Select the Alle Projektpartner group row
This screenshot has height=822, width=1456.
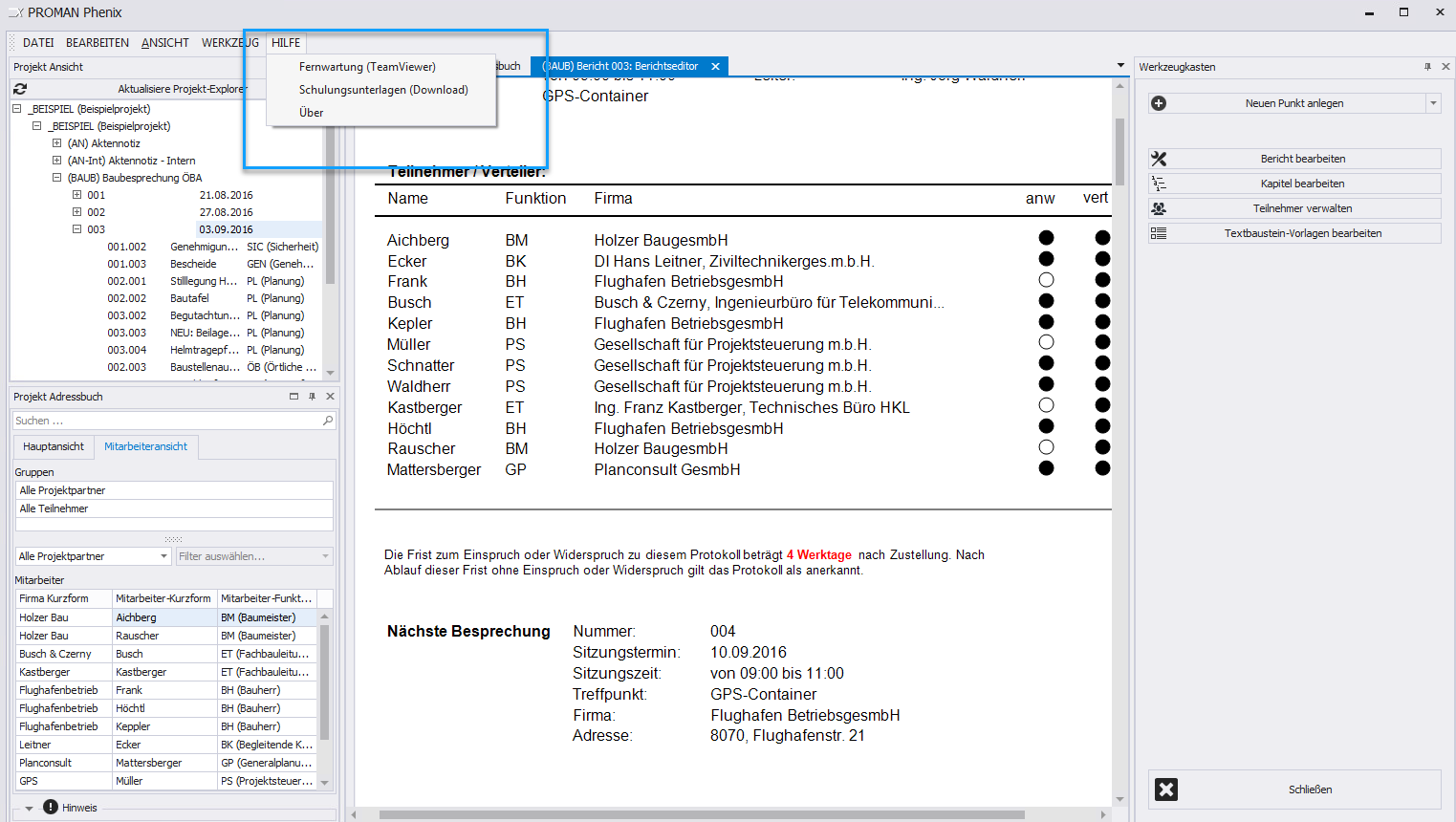pyautogui.click(x=175, y=490)
